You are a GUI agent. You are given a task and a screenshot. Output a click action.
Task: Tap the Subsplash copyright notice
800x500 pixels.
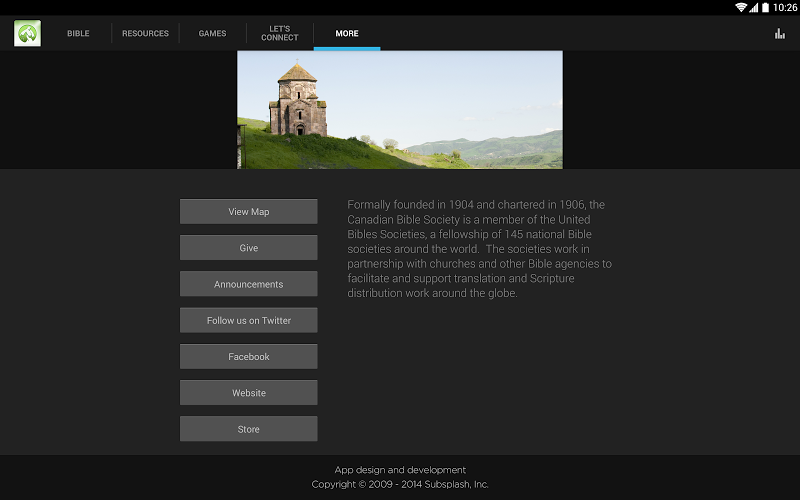400,484
